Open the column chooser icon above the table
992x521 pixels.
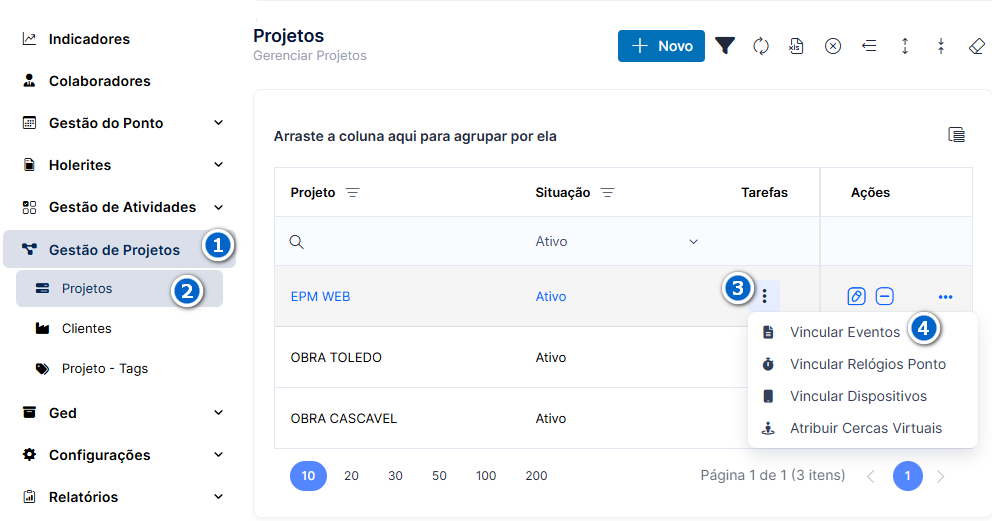tap(956, 135)
